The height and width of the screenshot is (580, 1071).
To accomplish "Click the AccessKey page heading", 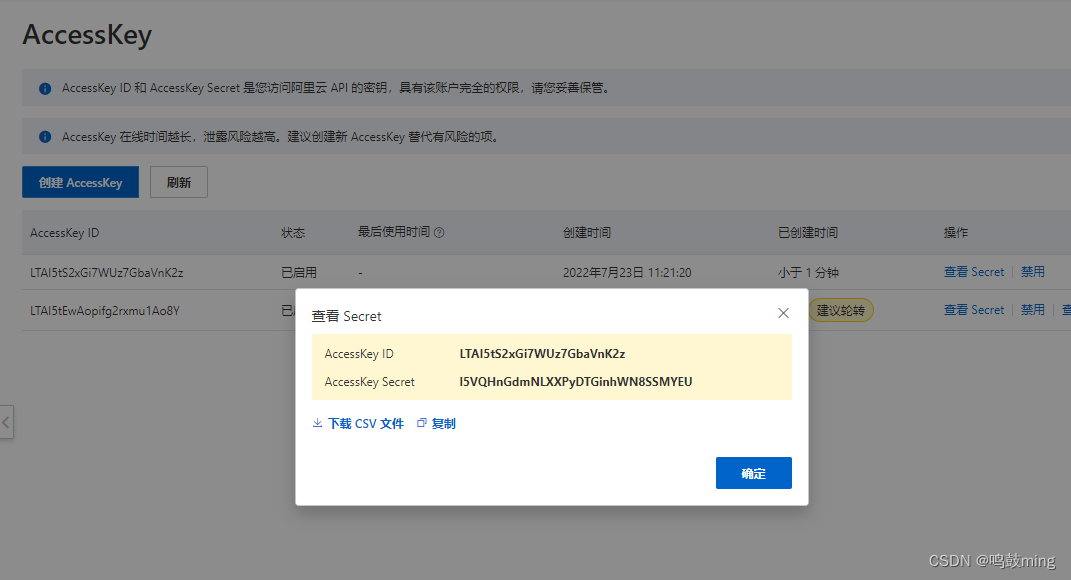I will coord(87,35).
